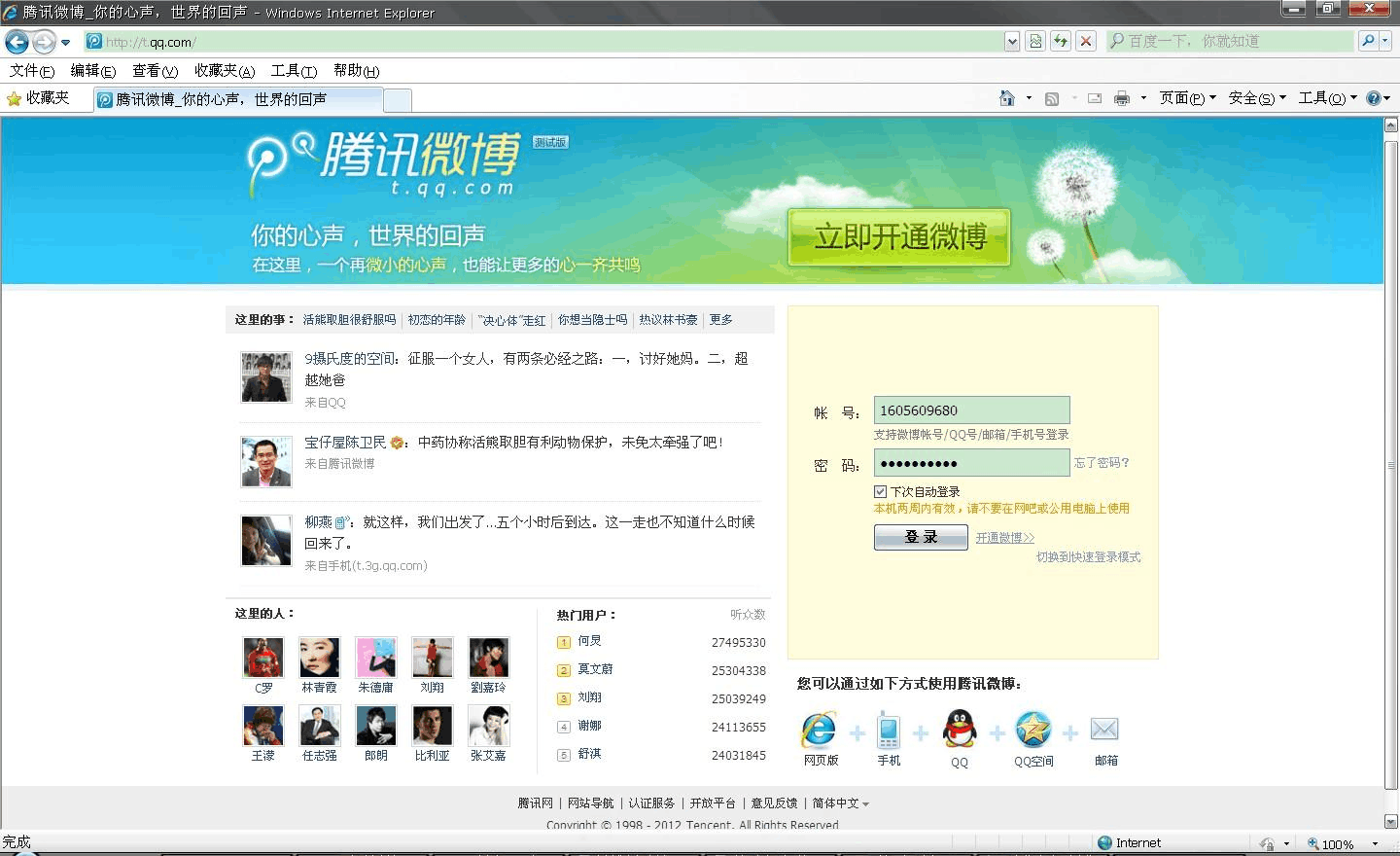Click the 登录 login button
The height and width of the screenshot is (856, 1400).
click(921, 537)
